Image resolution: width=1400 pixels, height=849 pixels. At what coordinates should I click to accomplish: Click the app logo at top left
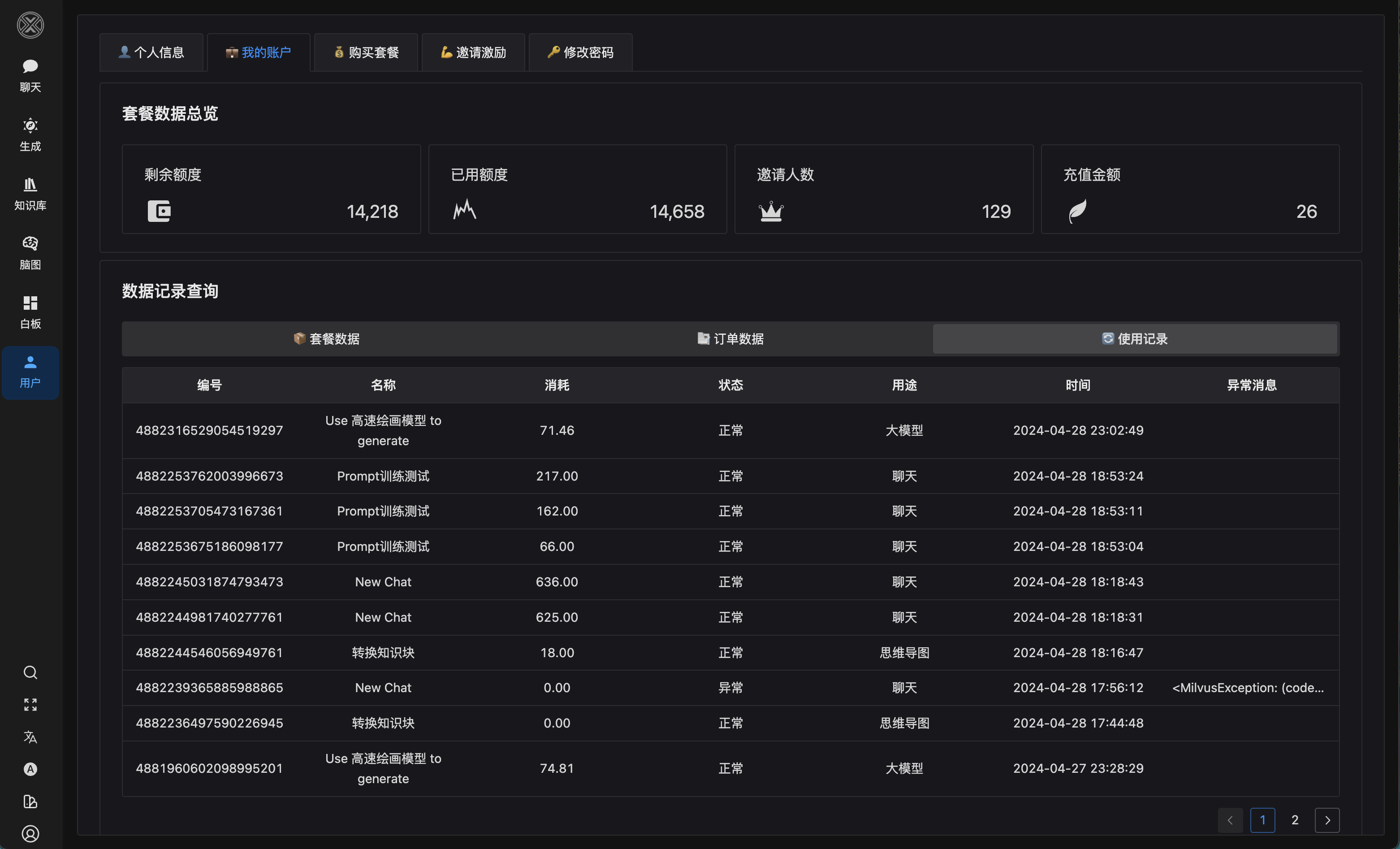(x=30, y=25)
